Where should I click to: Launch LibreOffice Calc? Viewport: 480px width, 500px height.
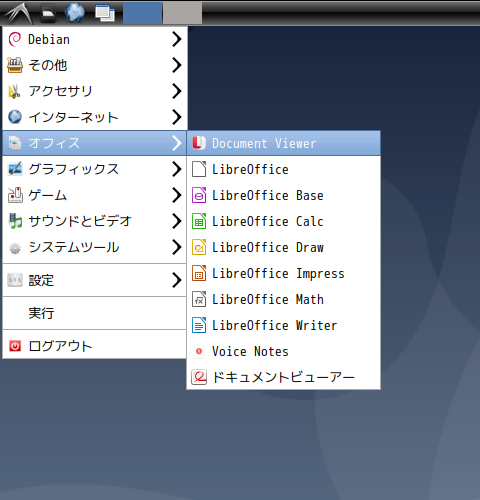(284, 221)
